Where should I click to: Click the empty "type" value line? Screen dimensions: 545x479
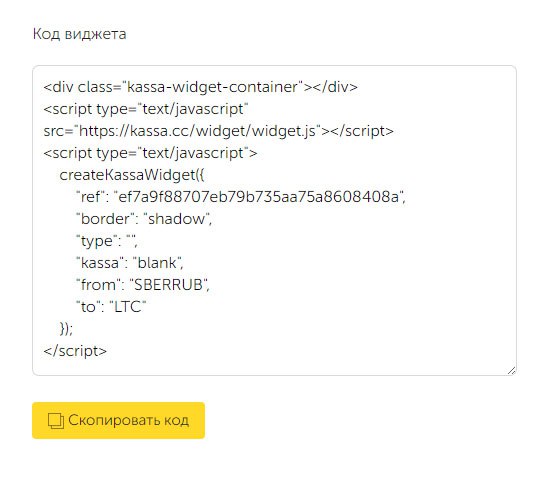(107, 241)
